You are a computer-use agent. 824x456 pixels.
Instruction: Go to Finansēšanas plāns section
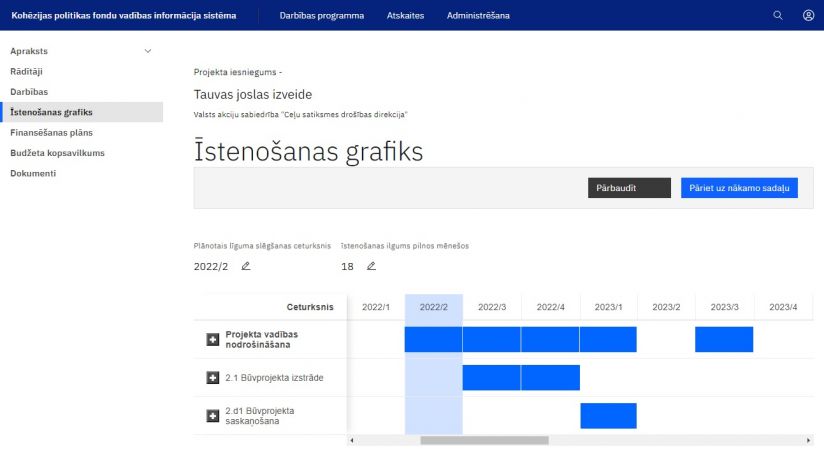52,132
